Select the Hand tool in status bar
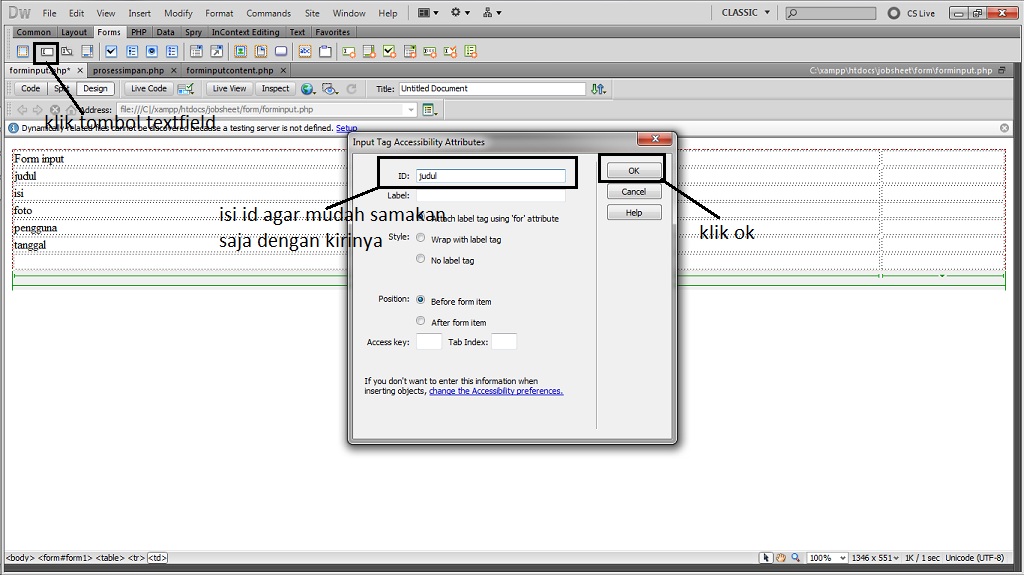This screenshot has height=575, width=1024. coord(780,558)
